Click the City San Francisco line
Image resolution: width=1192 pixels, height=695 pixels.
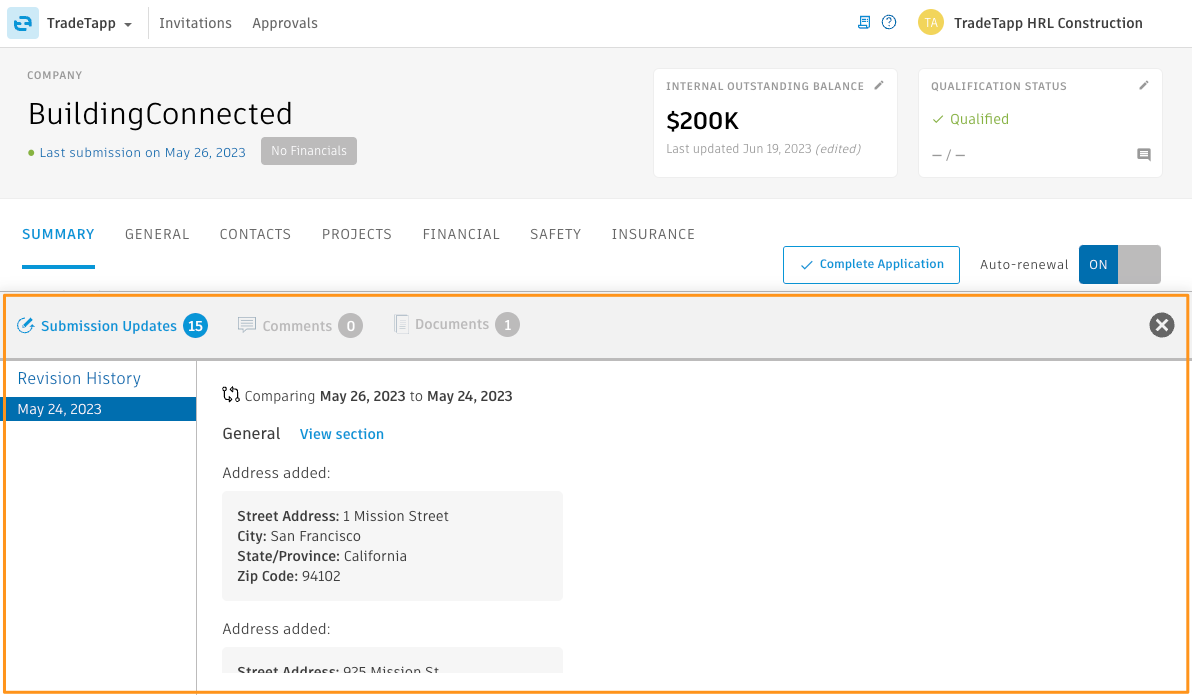299,536
